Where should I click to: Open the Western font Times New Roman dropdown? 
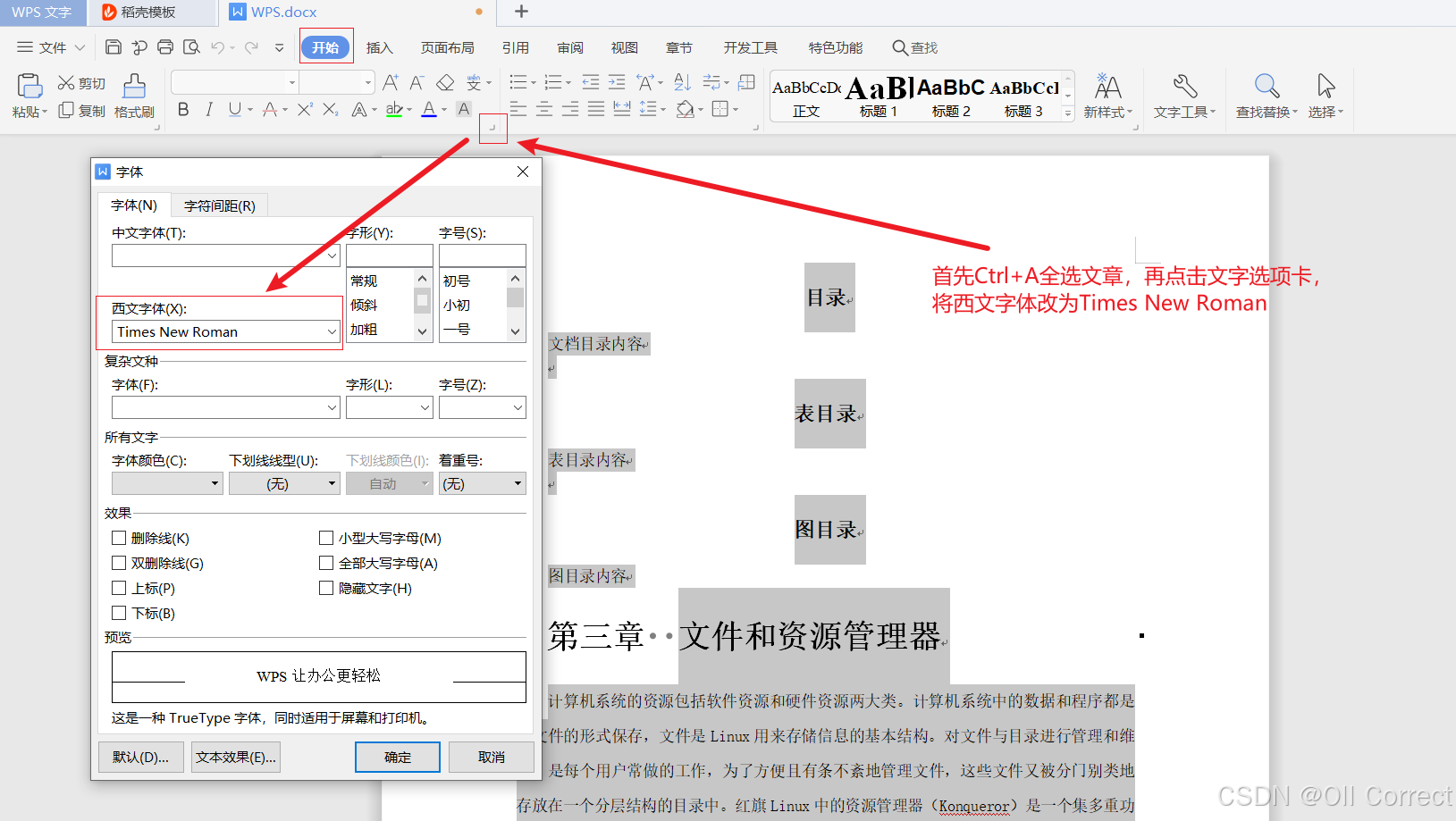[x=332, y=331]
